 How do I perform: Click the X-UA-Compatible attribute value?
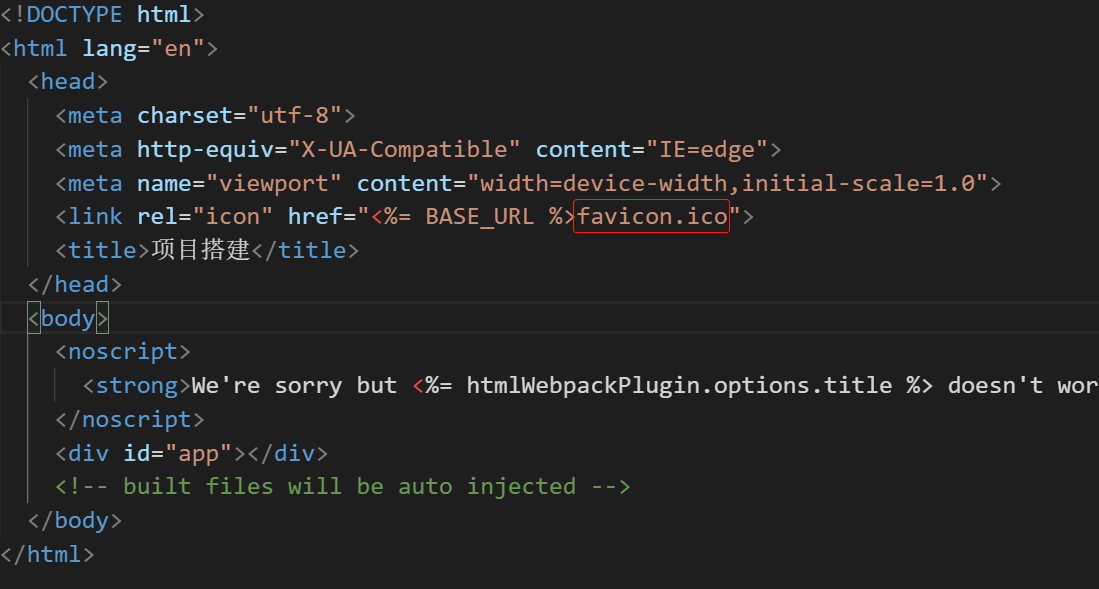[411, 149]
